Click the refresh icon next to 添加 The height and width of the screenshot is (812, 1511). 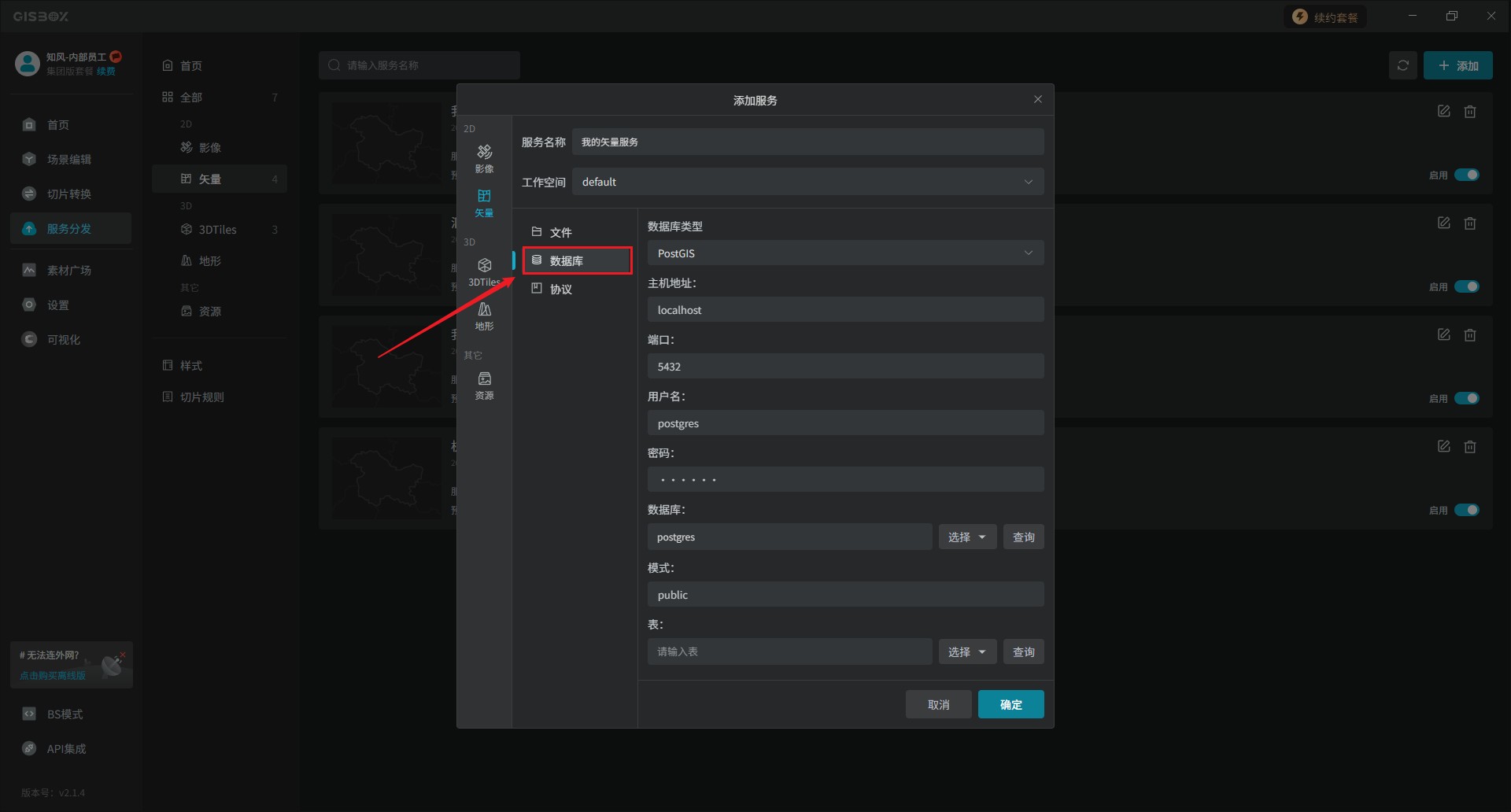pos(1402,65)
